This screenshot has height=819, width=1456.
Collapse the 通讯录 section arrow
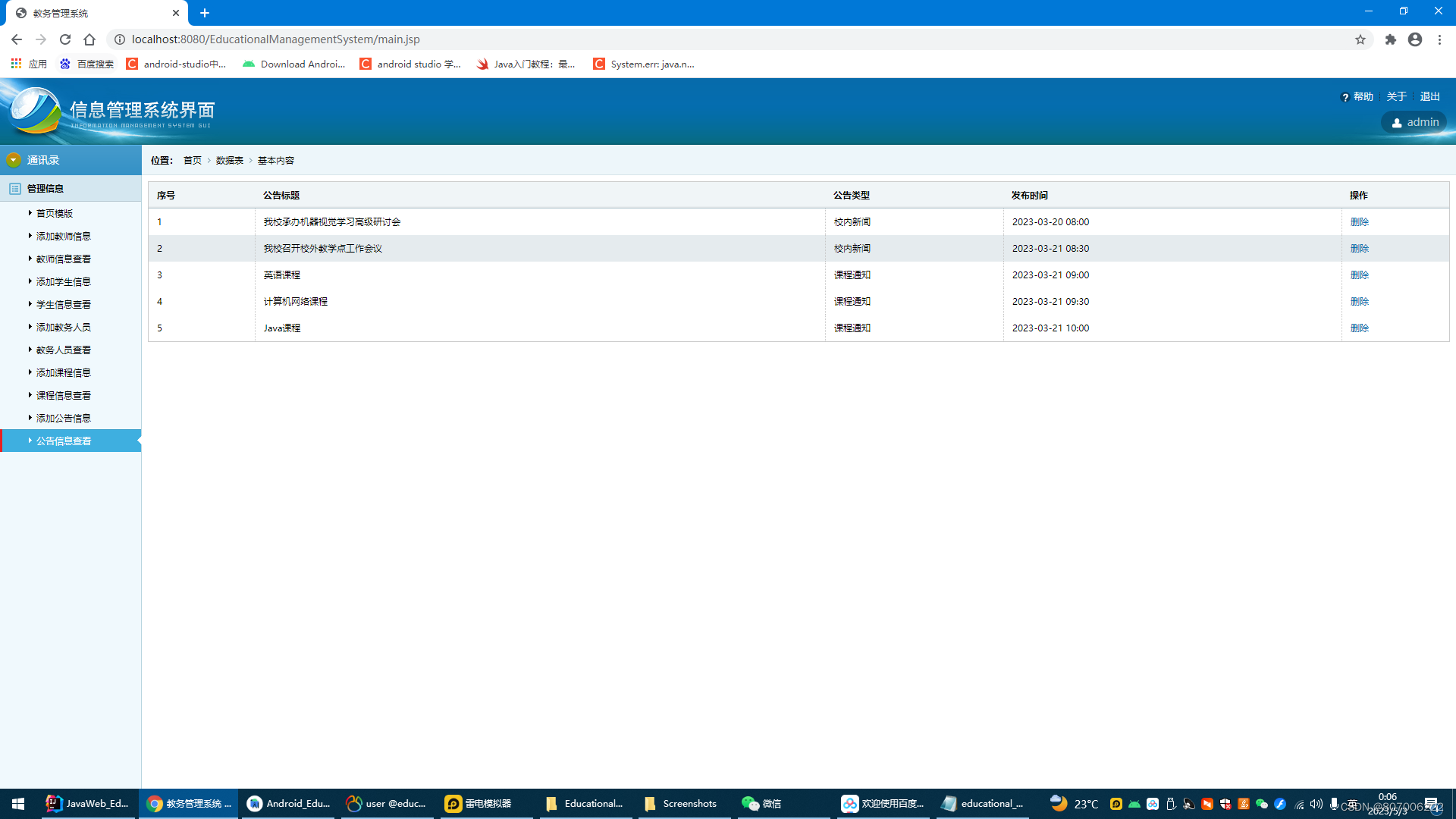[x=14, y=160]
